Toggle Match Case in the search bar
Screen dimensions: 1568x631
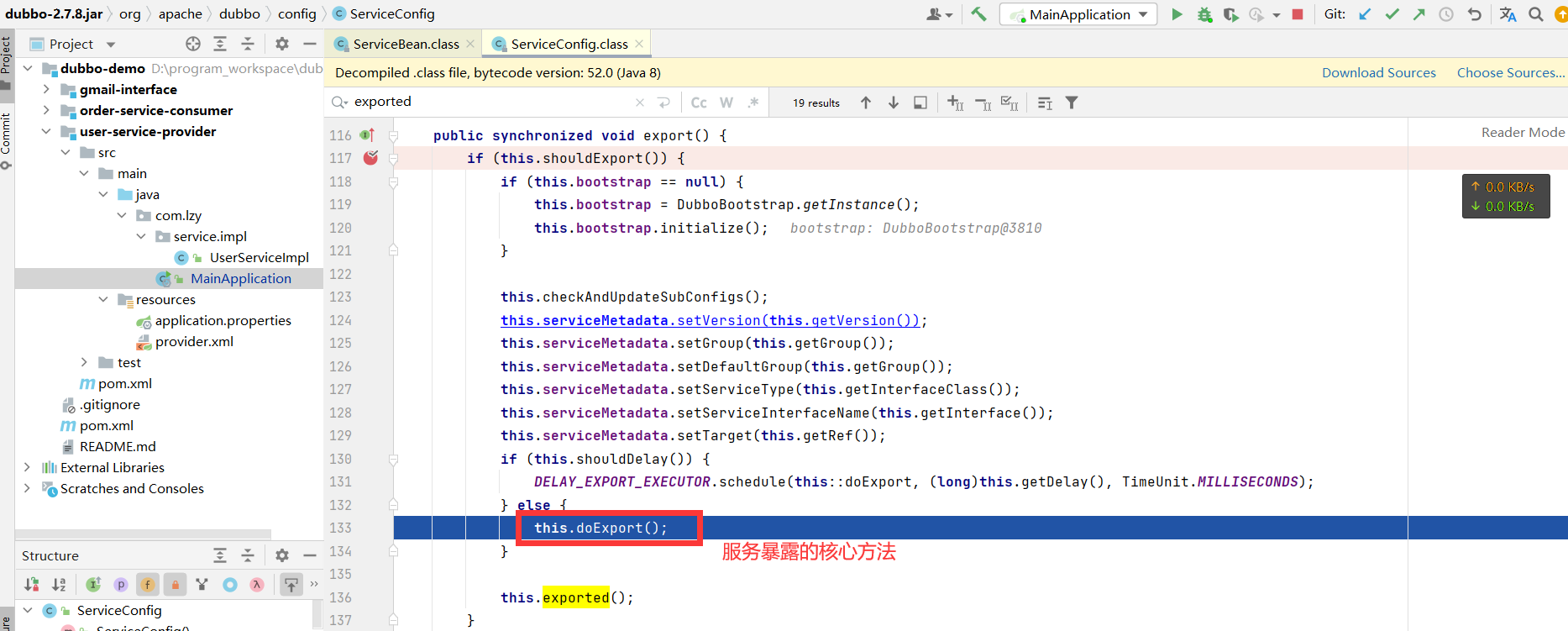[699, 103]
